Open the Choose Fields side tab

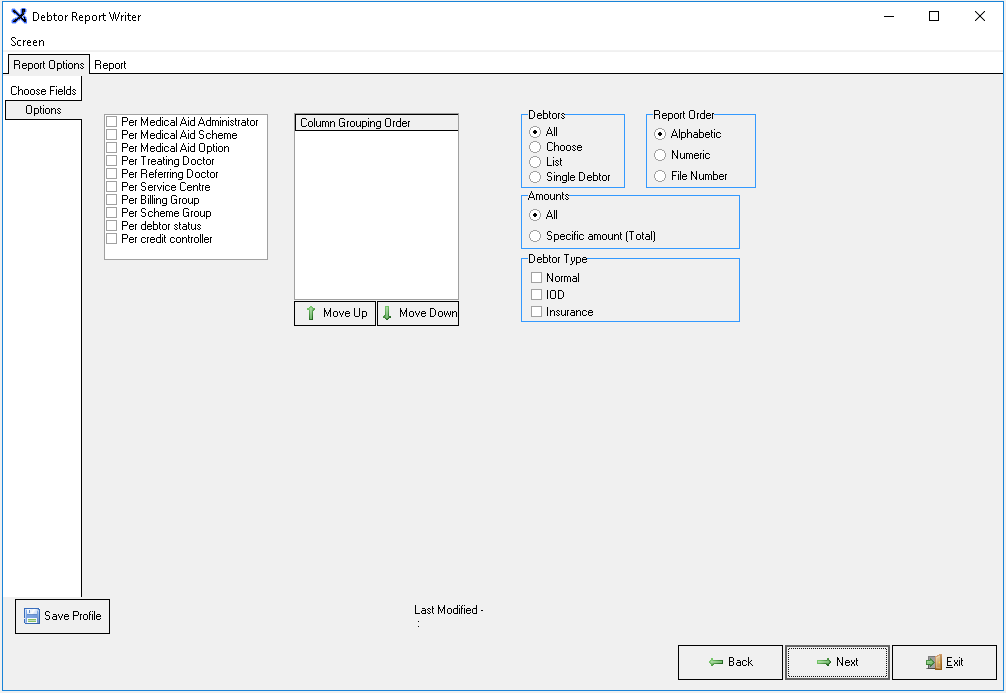click(x=43, y=91)
